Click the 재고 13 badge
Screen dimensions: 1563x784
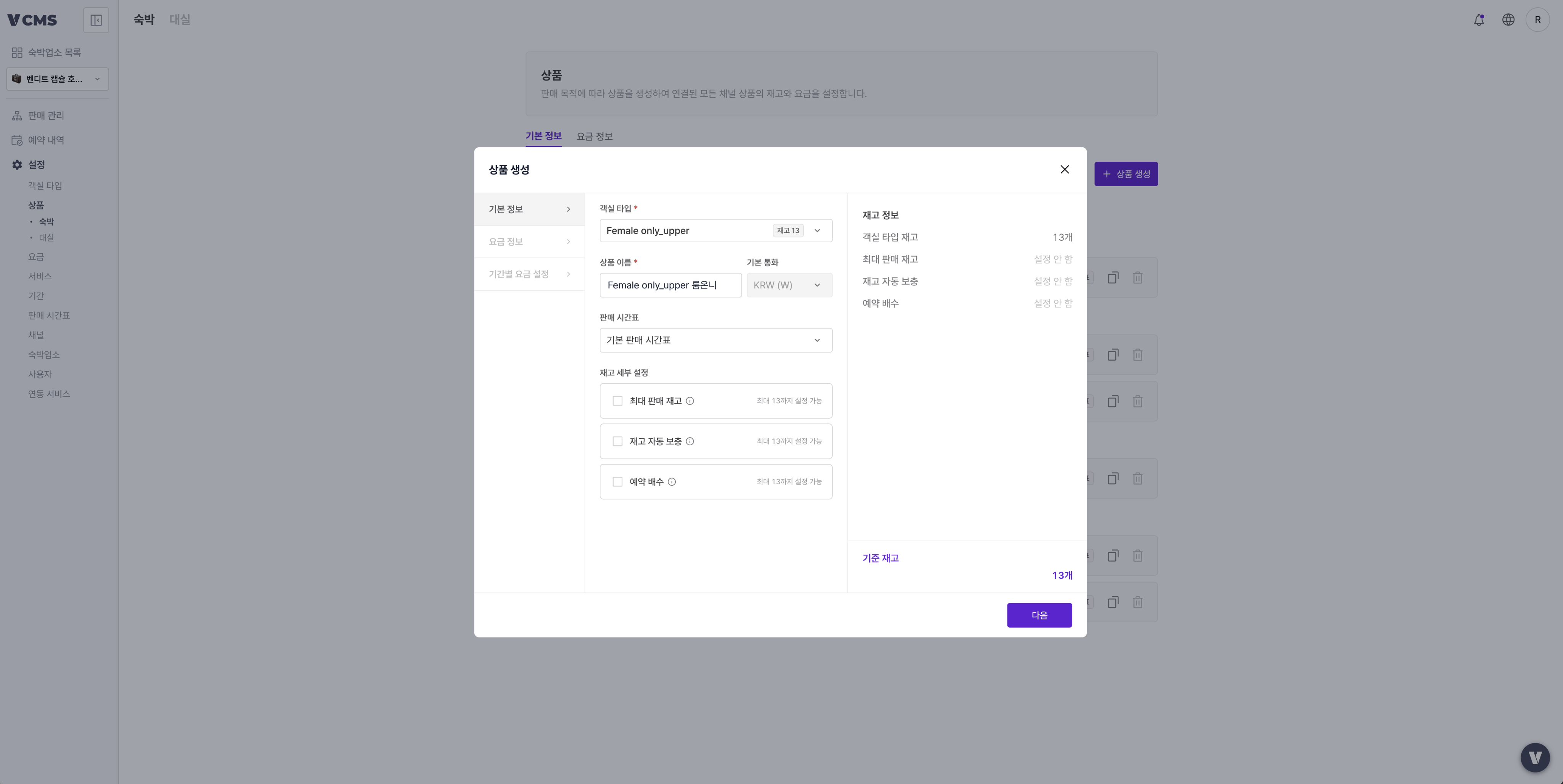point(788,230)
